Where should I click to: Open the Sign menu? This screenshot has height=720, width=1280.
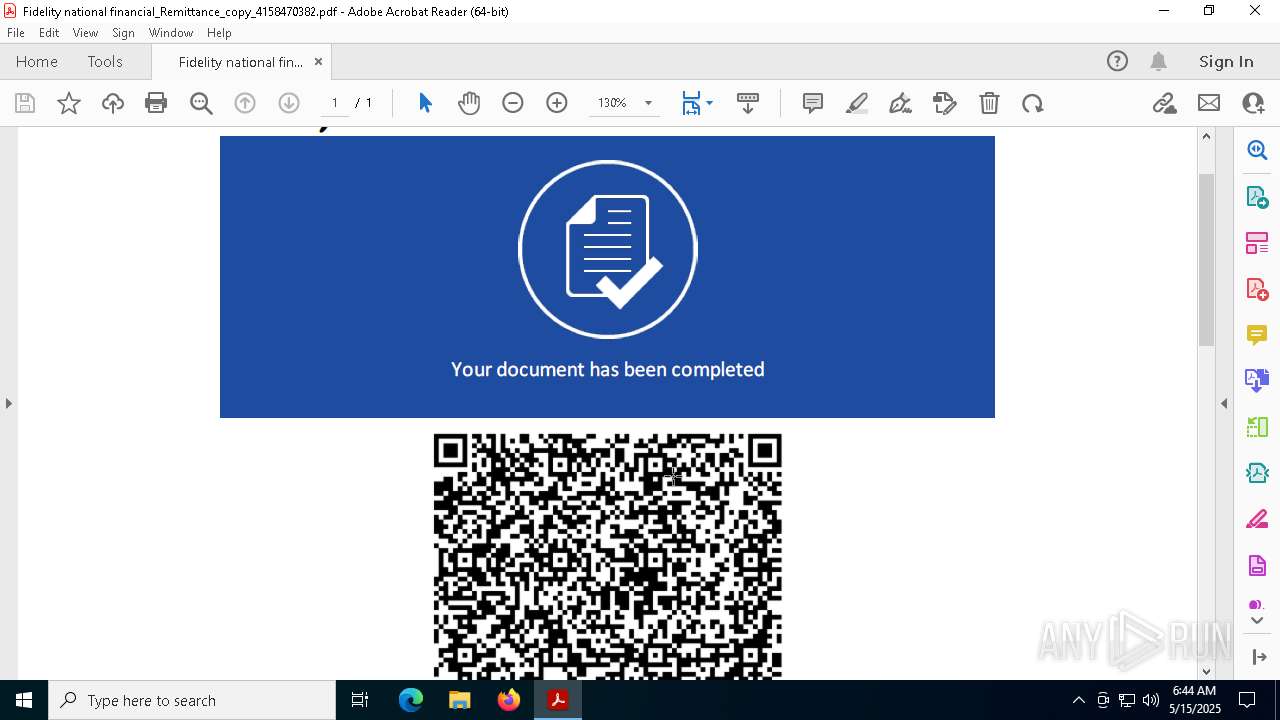(123, 33)
